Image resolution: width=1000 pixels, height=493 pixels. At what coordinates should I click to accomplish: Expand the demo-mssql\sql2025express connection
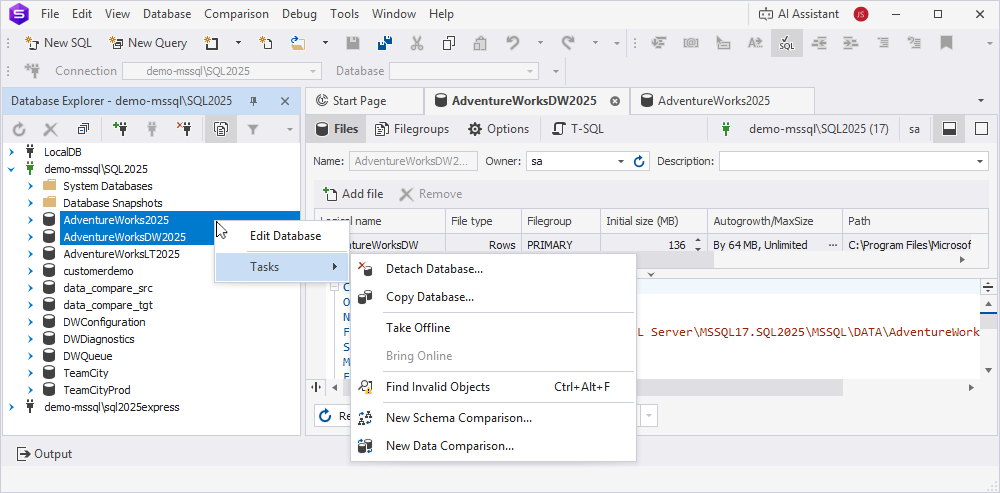[x=11, y=407]
